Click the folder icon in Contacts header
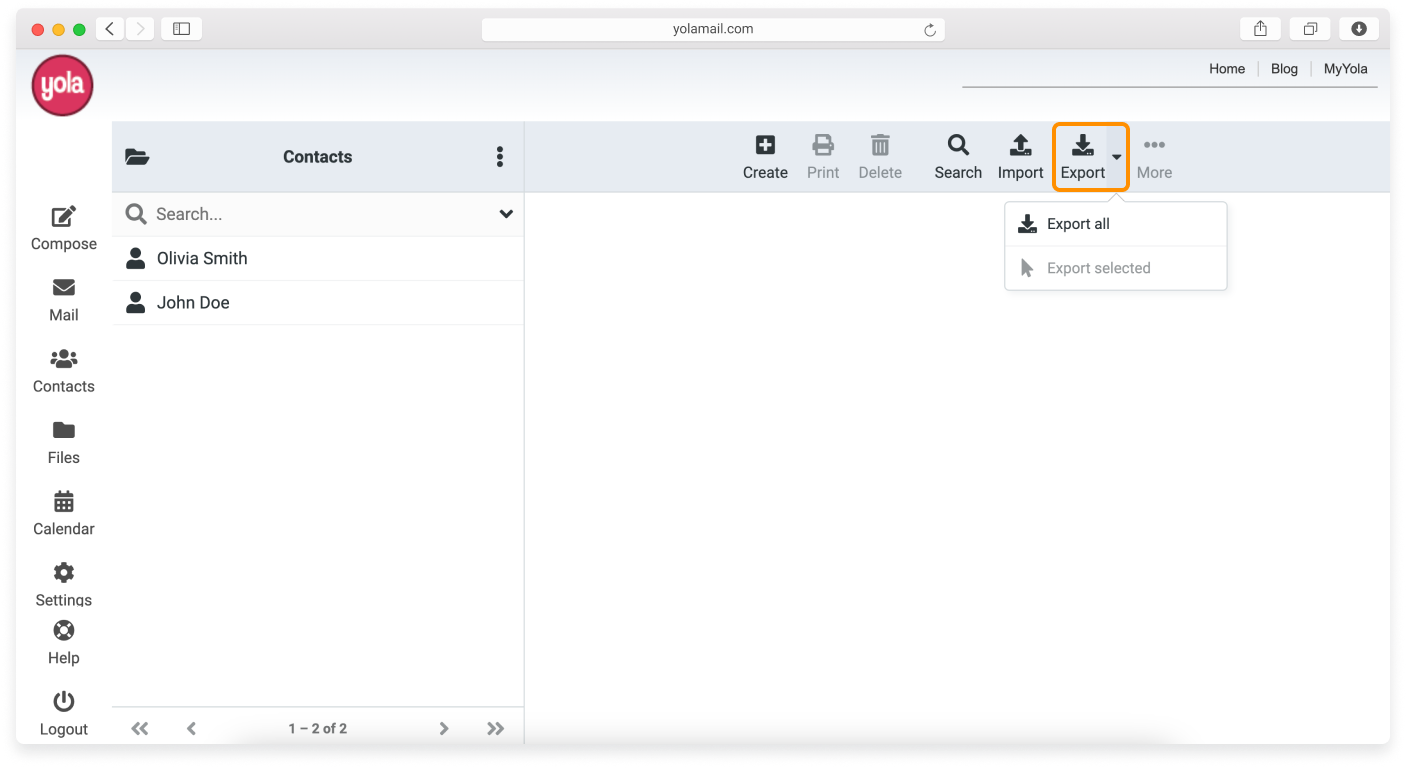This screenshot has height=768, width=1406. coord(137,156)
